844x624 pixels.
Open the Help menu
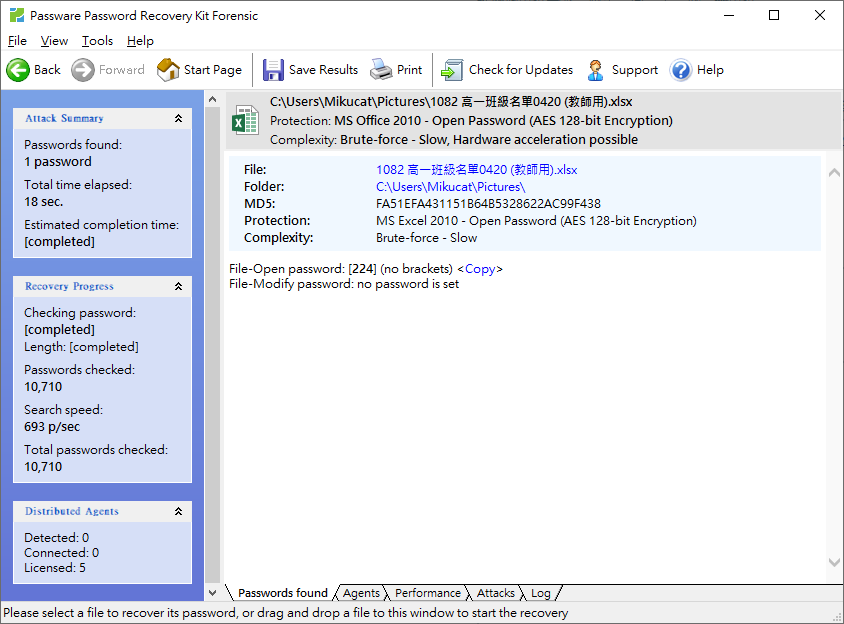point(140,41)
